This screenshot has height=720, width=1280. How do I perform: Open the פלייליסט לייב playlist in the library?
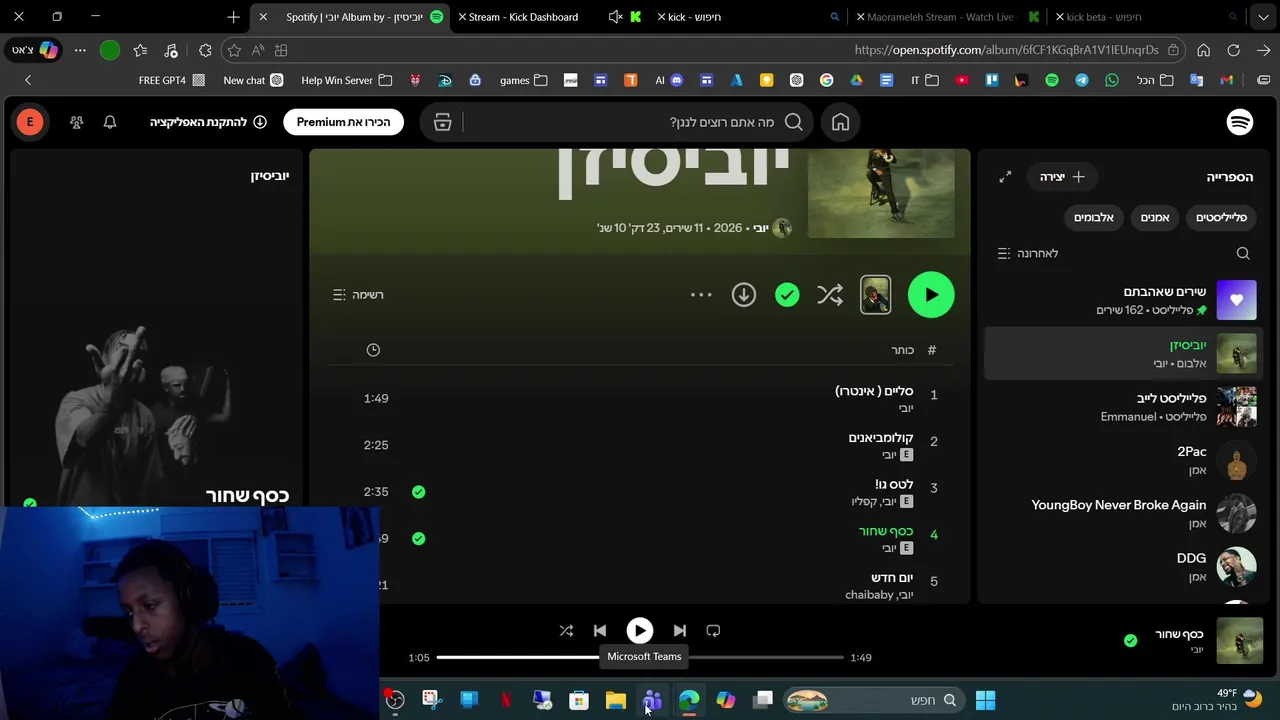(x=1123, y=407)
